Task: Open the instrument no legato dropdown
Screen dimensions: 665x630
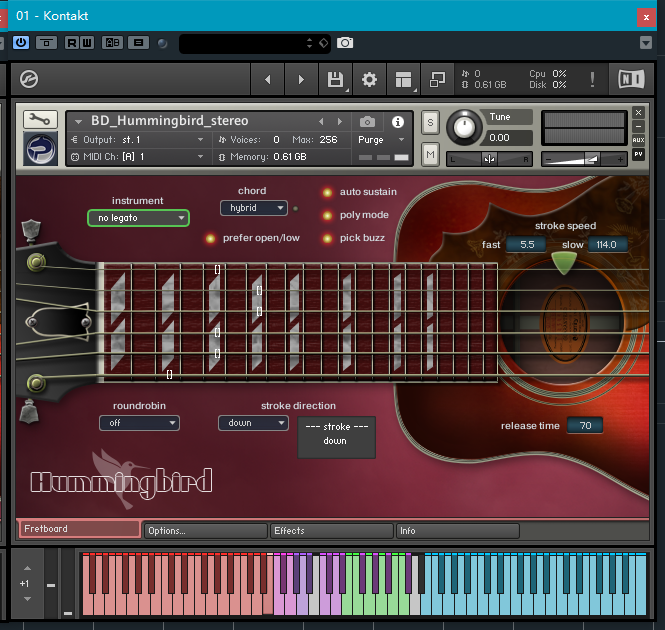Action: pos(138,218)
